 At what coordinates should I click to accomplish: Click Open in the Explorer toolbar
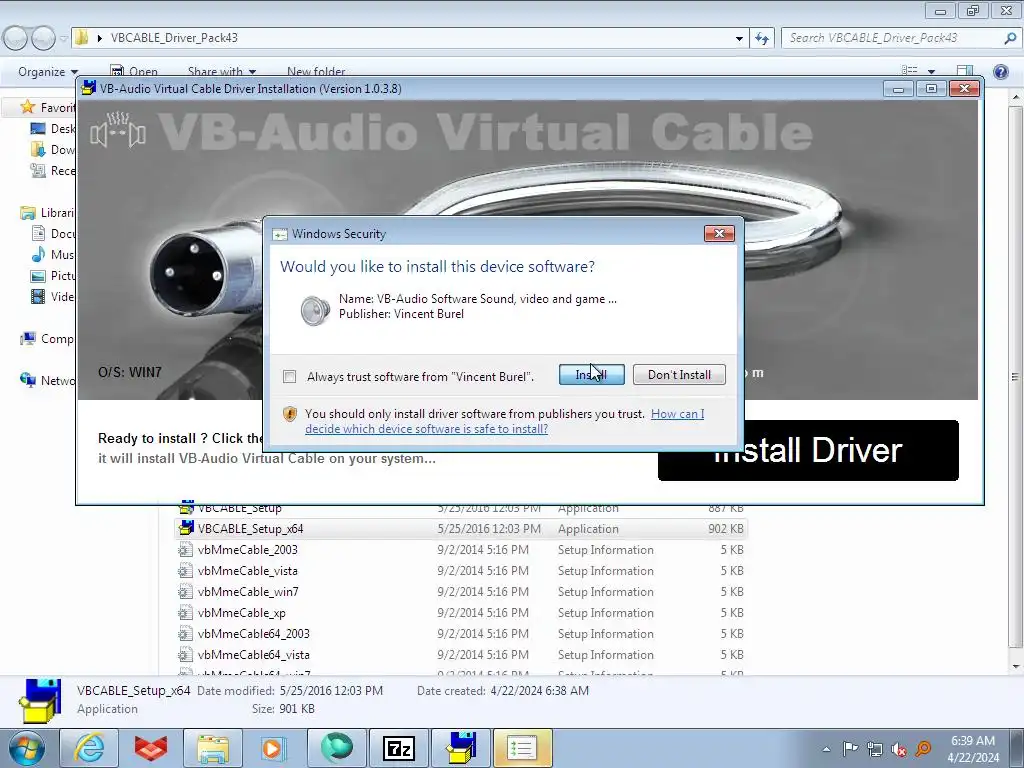134,72
